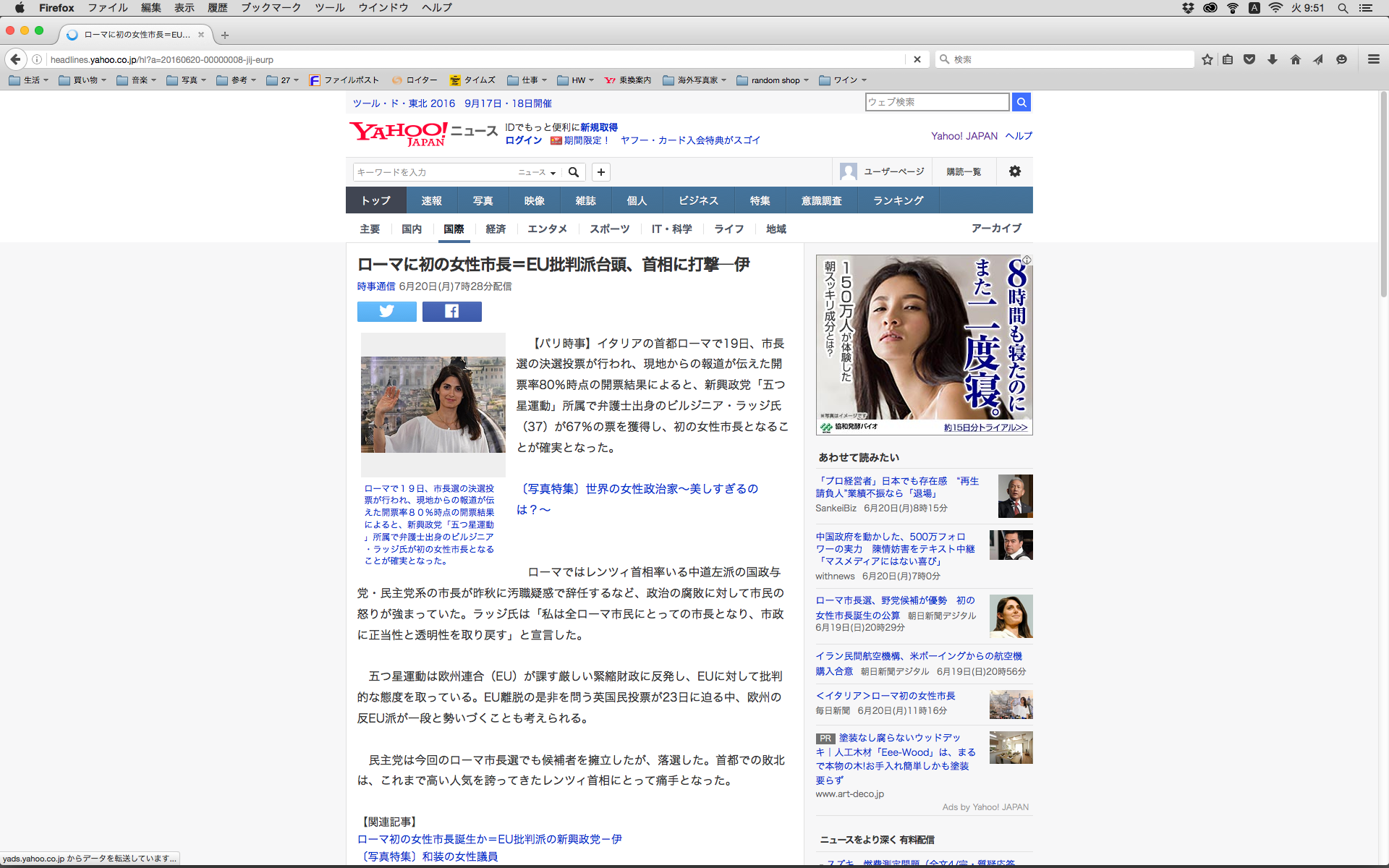Click the Facebook share button
This screenshot has width=1389, height=868.
coord(451,311)
